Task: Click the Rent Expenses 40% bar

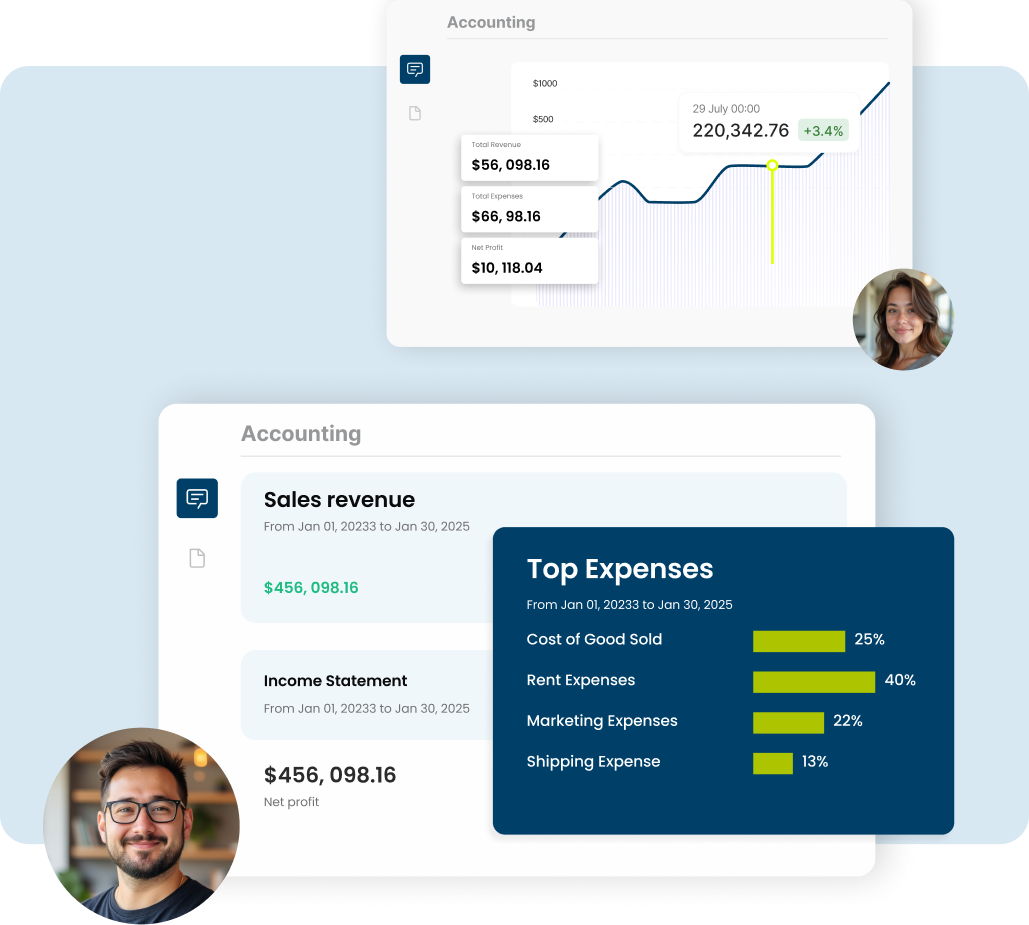Action: 813,681
